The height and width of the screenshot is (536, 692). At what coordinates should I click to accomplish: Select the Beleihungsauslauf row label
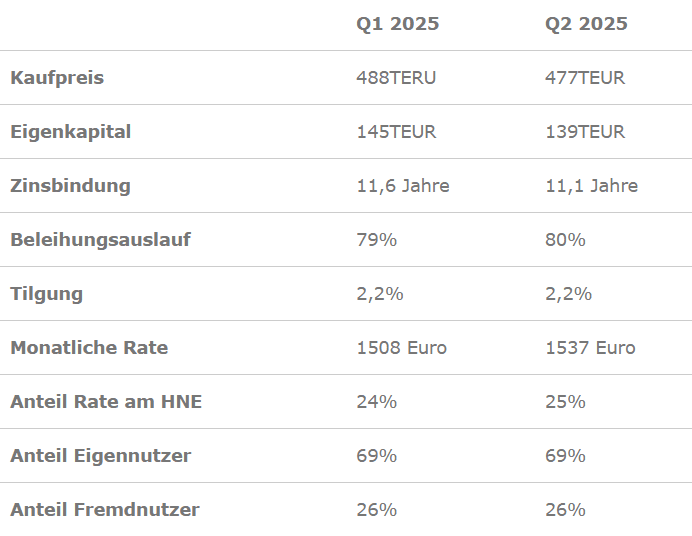click(100, 240)
